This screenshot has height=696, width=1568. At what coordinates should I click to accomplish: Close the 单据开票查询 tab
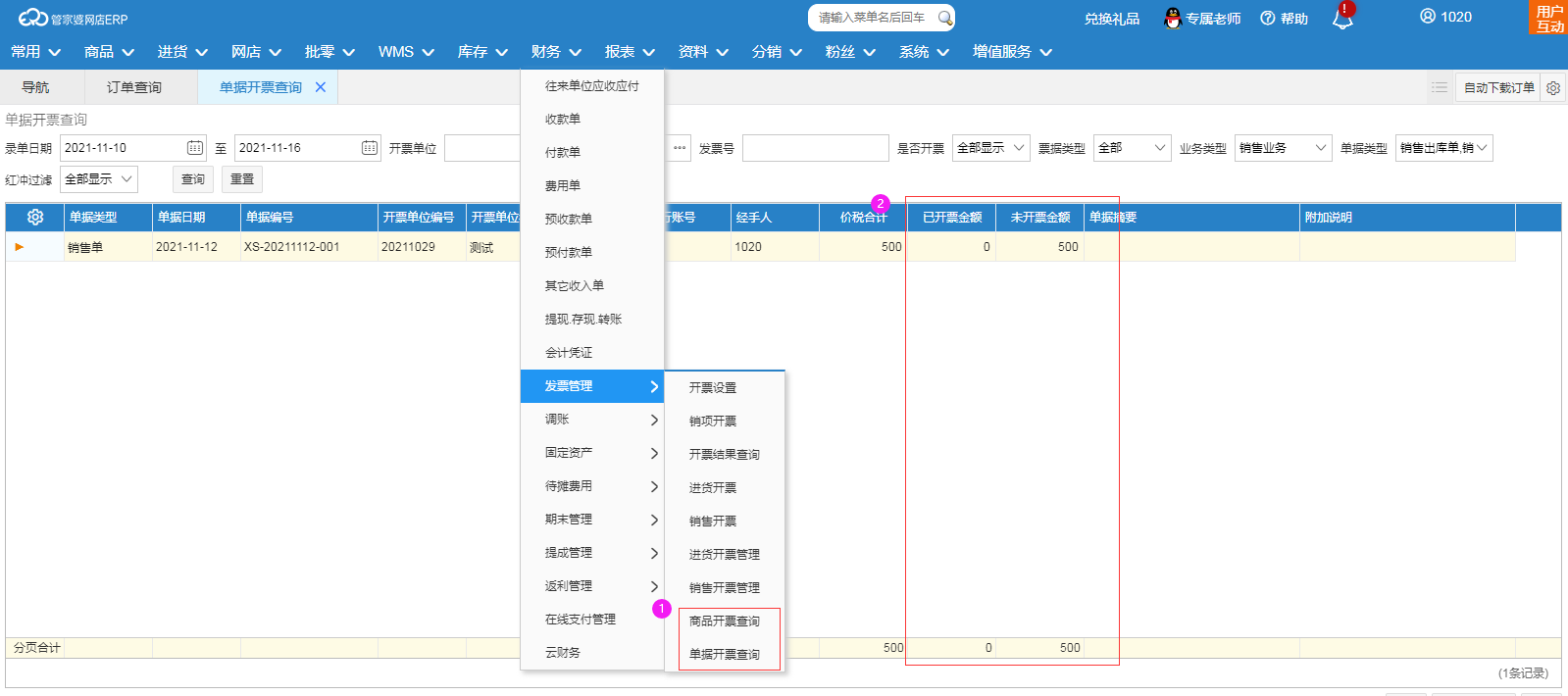[321, 87]
